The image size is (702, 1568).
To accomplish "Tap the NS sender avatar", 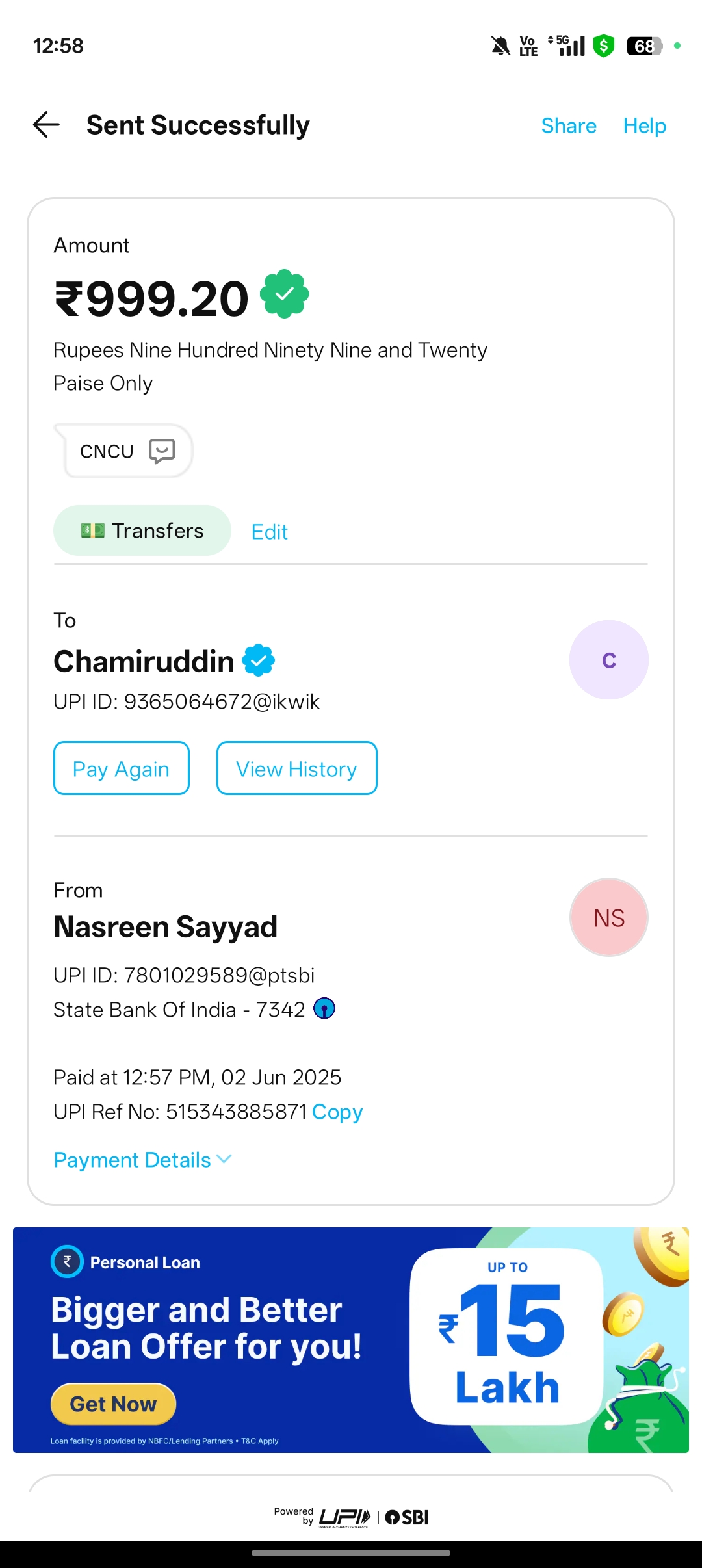I will pyautogui.click(x=608, y=917).
